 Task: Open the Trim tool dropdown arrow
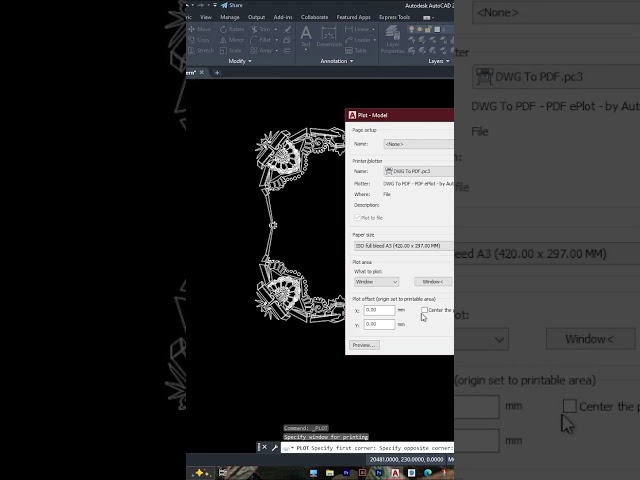click(276, 29)
